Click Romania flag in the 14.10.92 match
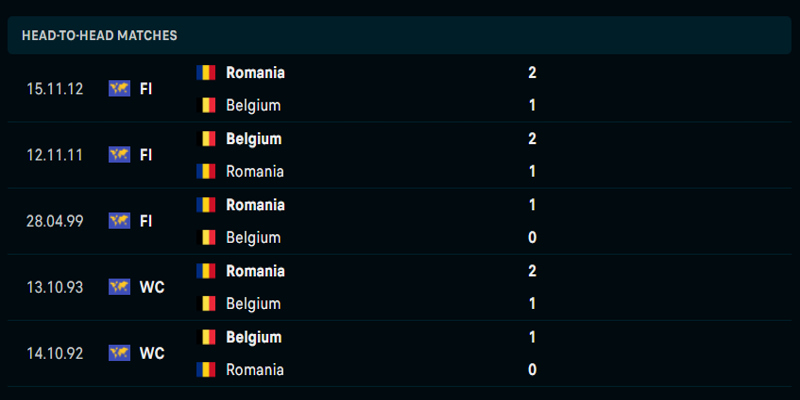Viewport: 800px width, 400px height. [x=206, y=369]
